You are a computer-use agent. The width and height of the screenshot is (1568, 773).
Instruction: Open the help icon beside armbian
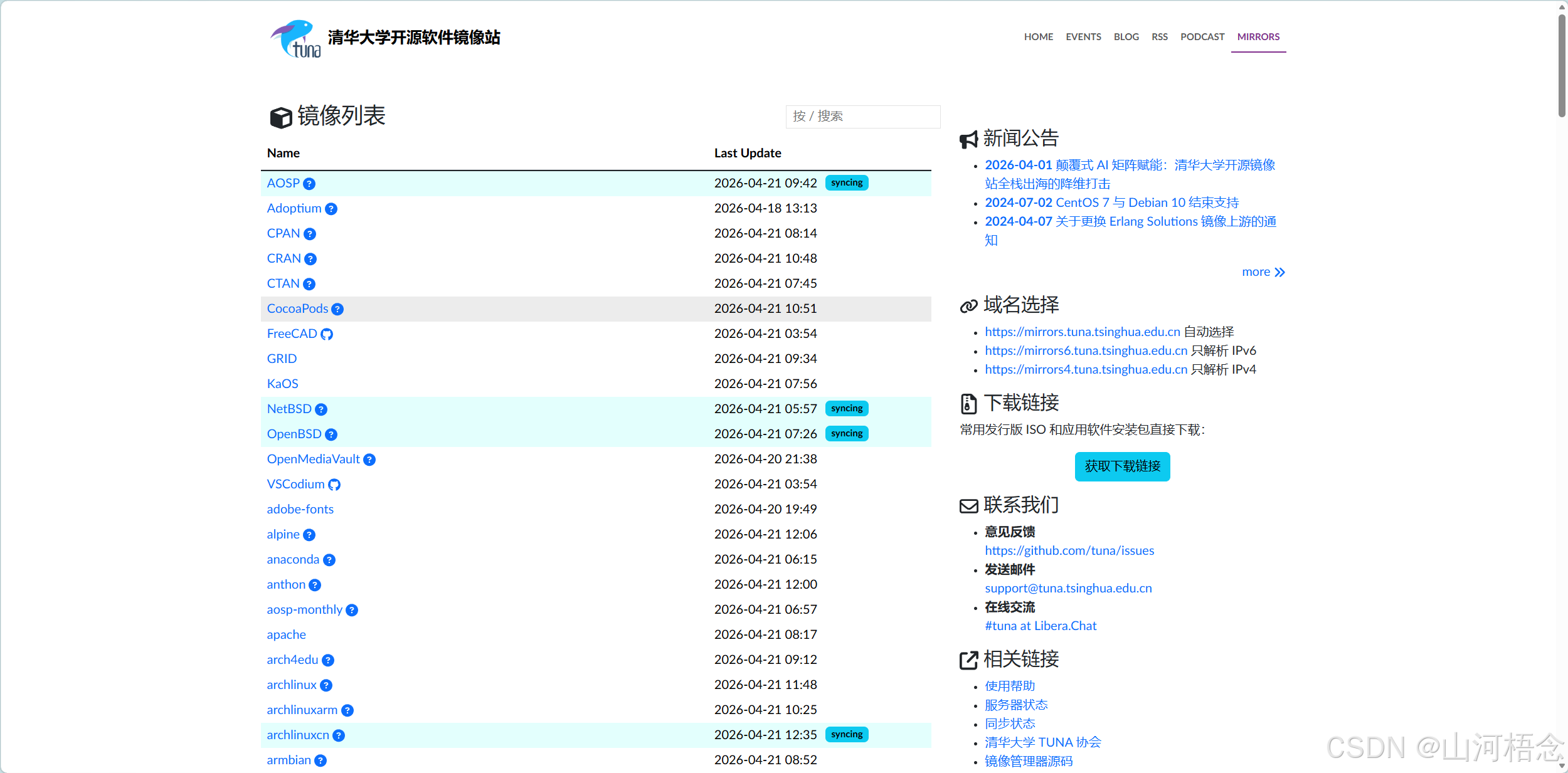tap(320, 760)
